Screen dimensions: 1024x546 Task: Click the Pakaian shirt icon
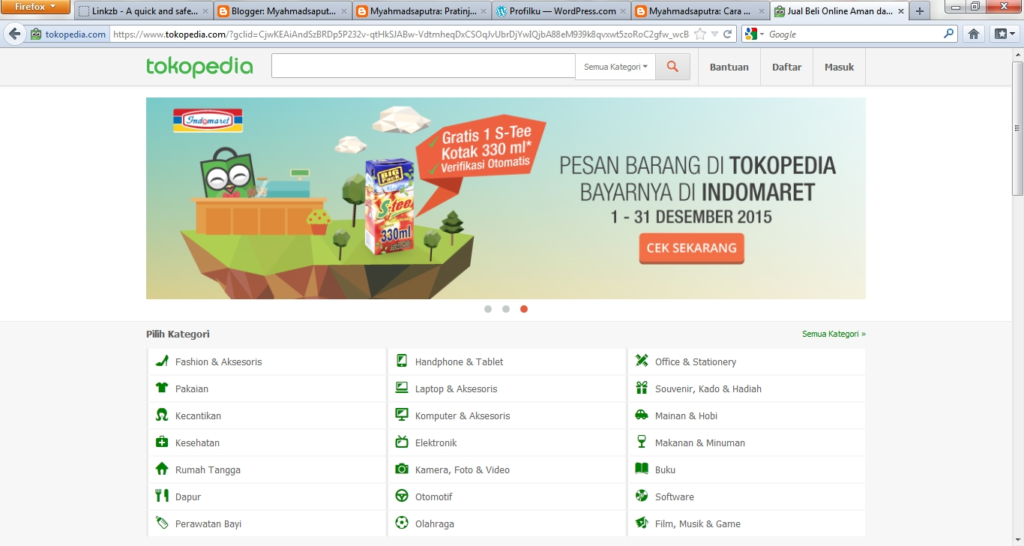click(162, 387)
